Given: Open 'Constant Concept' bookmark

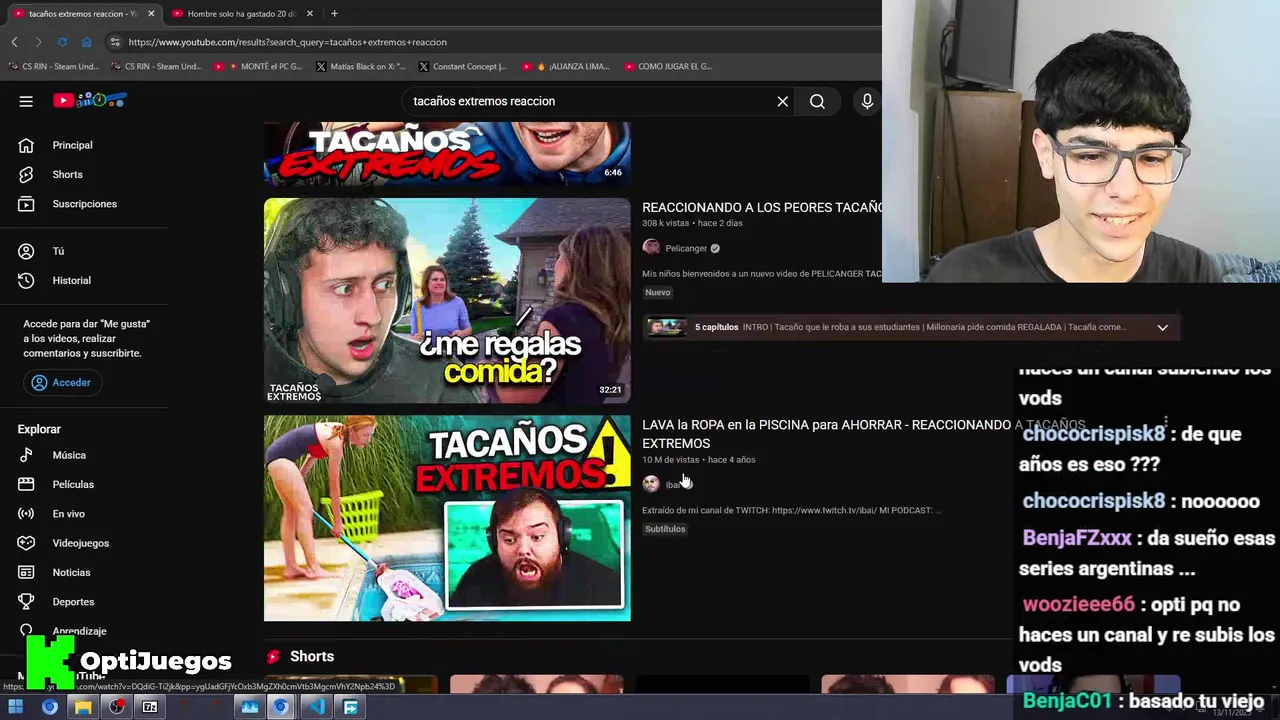Looking at the screenshot, I should tap(463, 67).
